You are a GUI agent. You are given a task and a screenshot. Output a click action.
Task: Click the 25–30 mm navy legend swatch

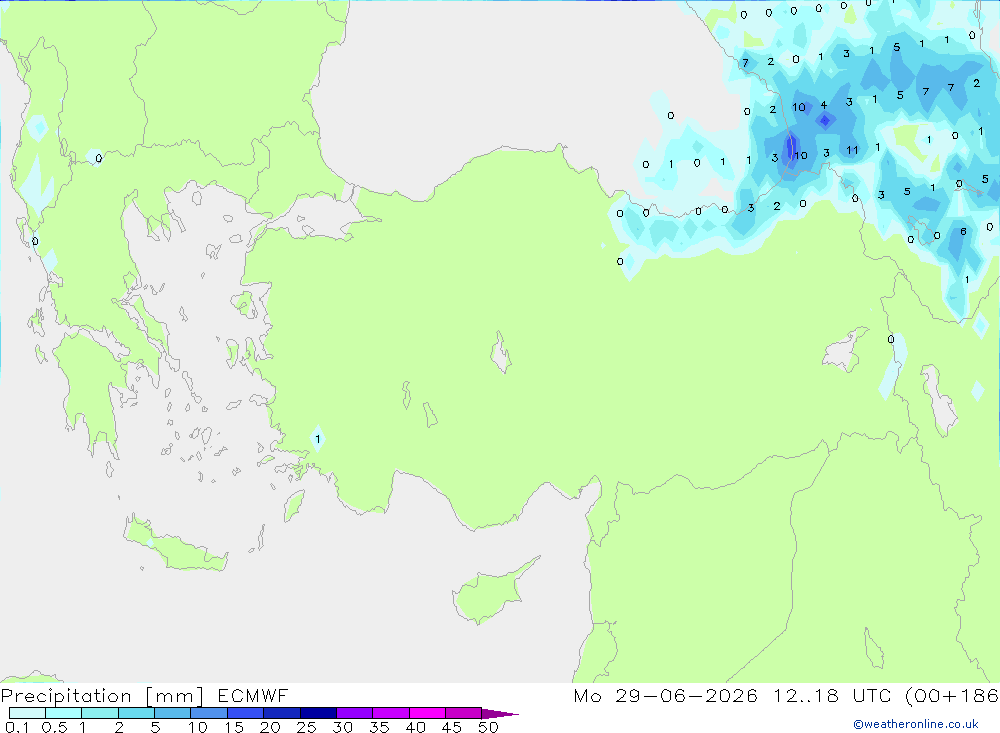pos(318,713)
